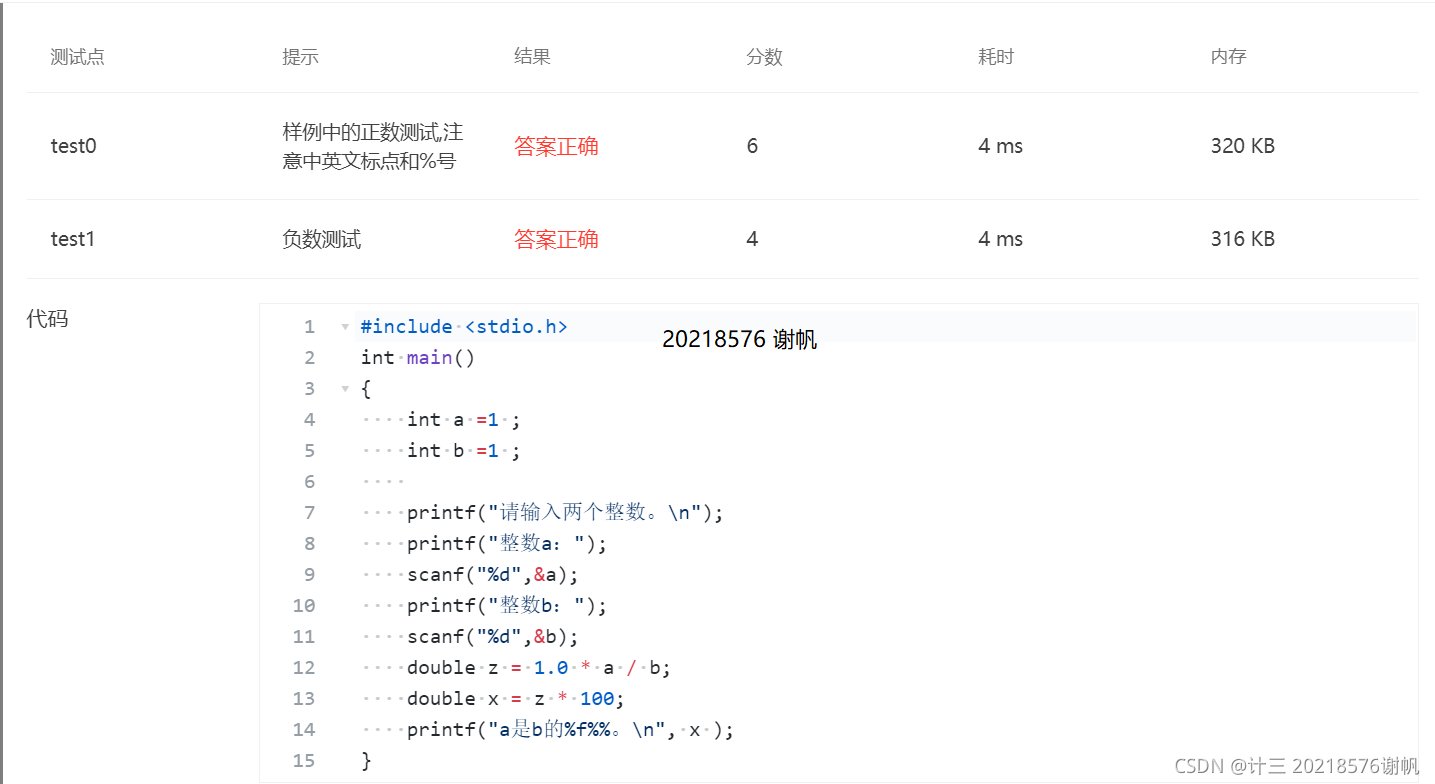
Task: Click line number 6 in the gutter
Action: 309,482
